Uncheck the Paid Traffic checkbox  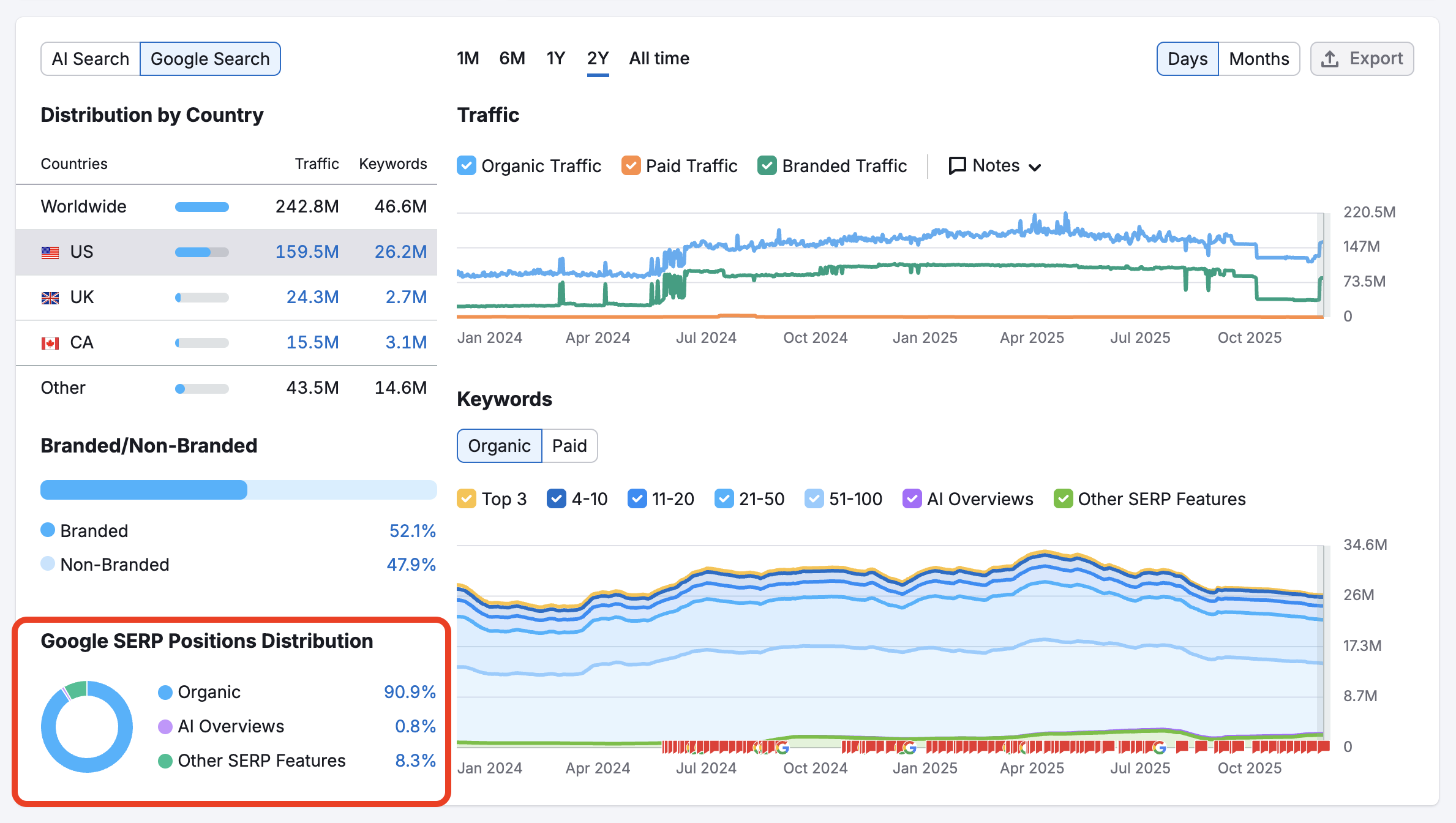pos(631,165)
